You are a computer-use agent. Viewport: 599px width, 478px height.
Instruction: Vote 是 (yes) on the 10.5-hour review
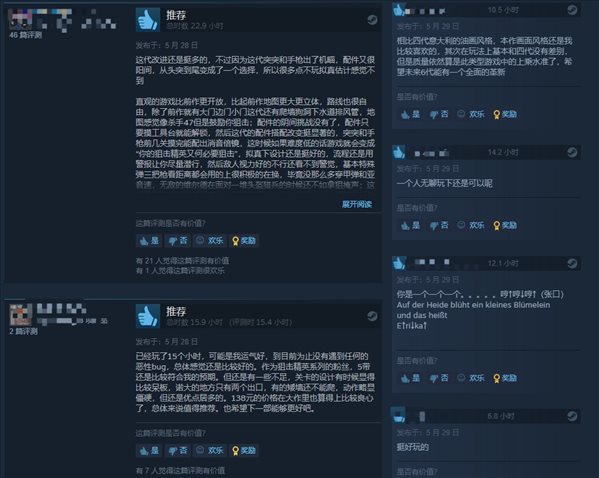(411, 114)
